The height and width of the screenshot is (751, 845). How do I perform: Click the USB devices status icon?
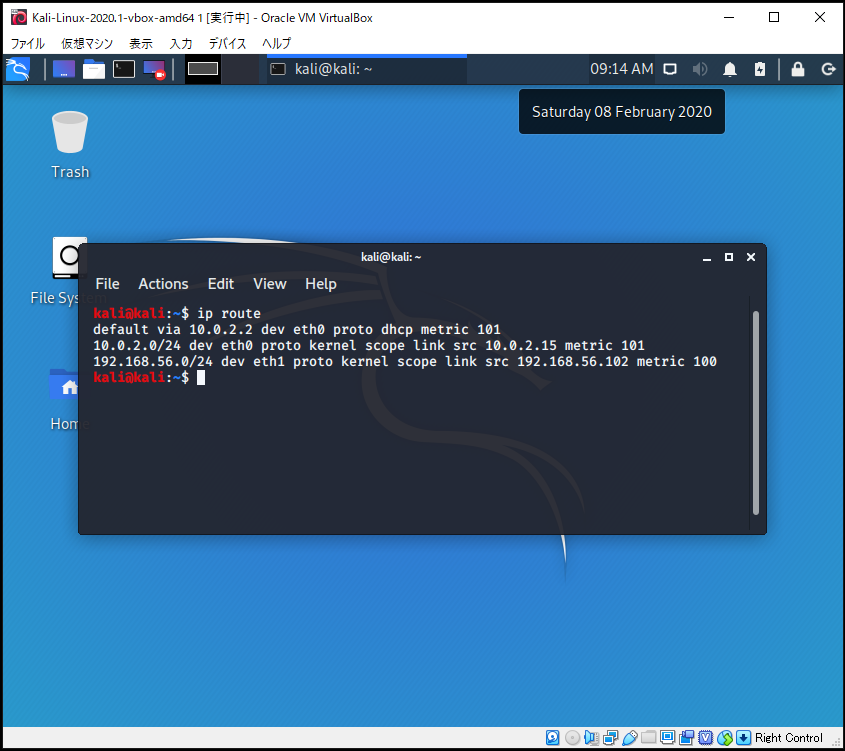(629, 738)
